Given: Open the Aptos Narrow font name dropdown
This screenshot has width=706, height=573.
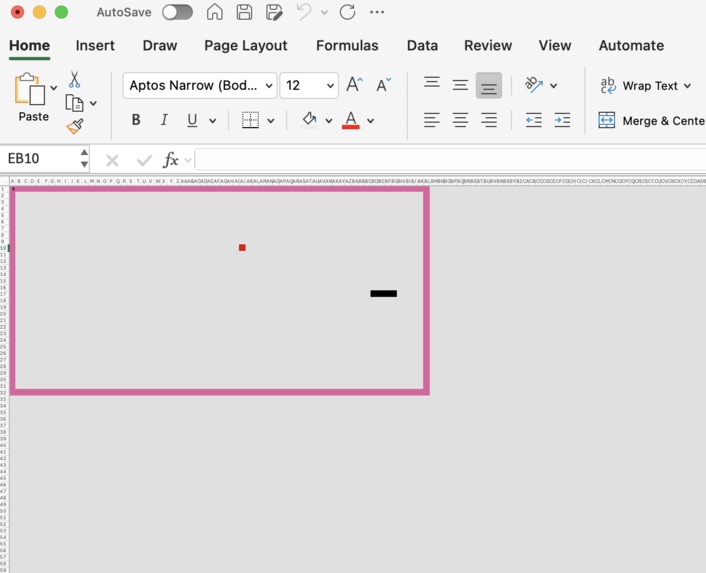Looking at the screenshot, I should pos(200,86).
